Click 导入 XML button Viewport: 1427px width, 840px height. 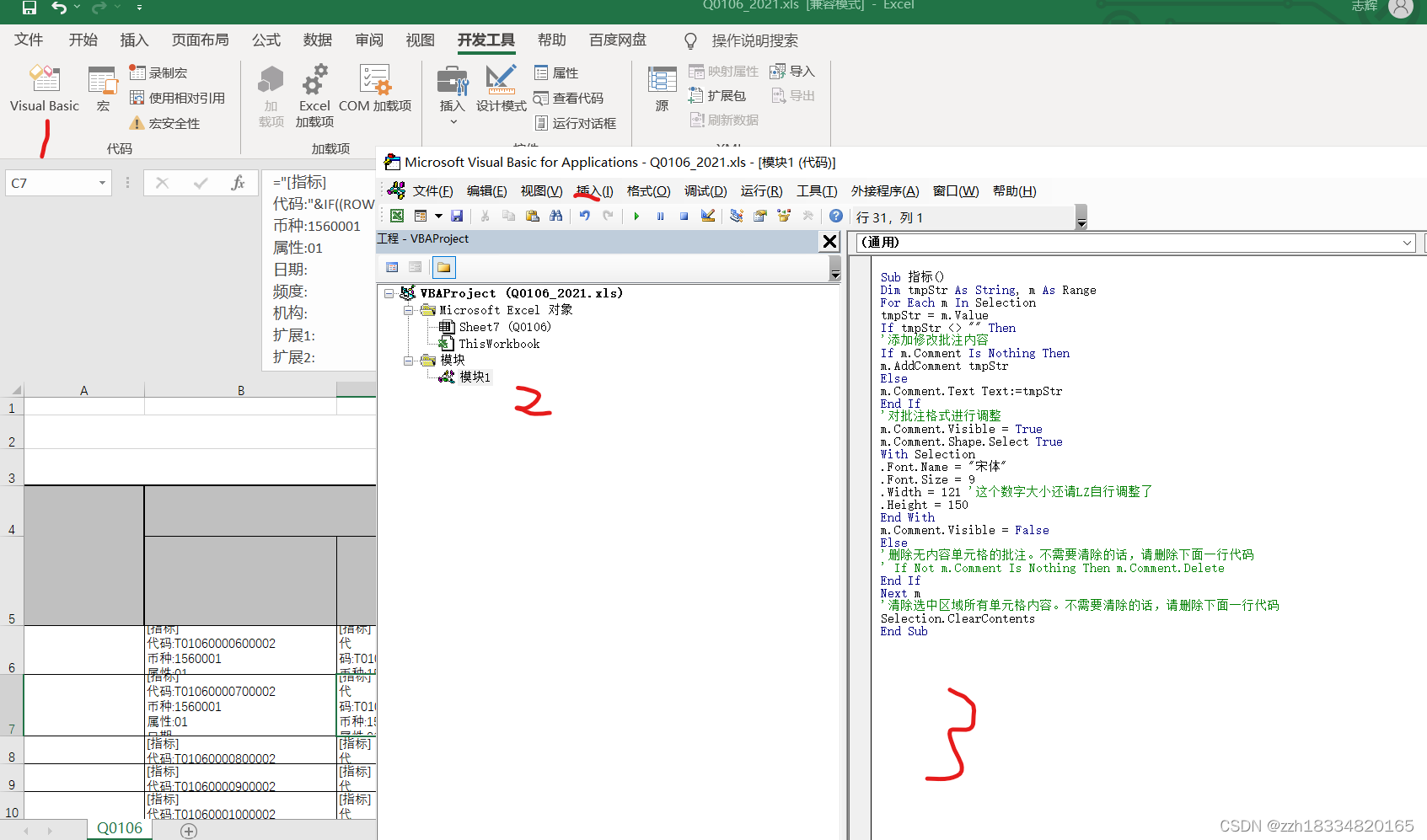point(792,72)
